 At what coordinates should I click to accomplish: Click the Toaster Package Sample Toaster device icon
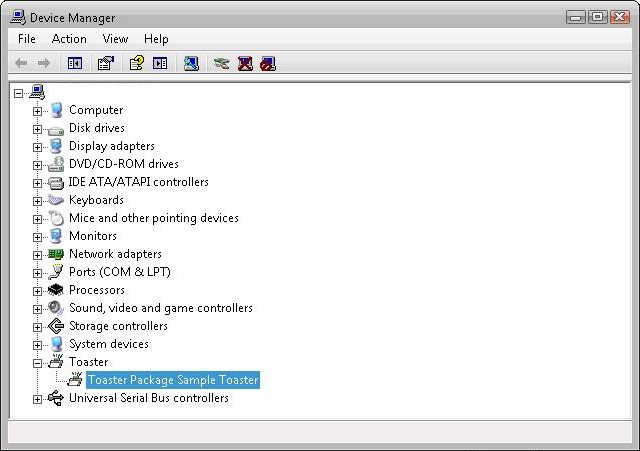click(x=75, y=379)
